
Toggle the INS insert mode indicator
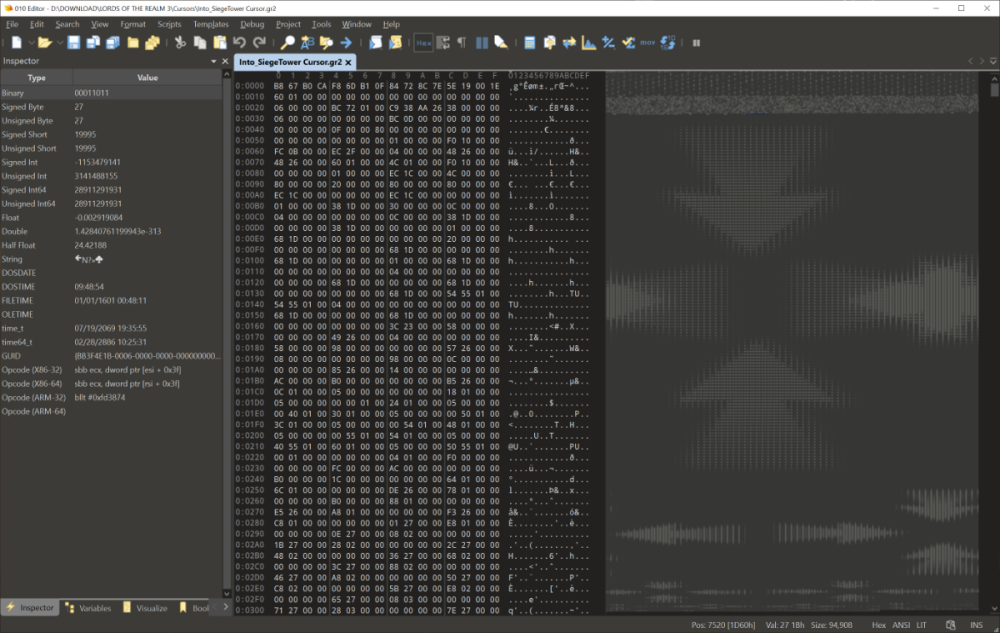coord(976,625)
